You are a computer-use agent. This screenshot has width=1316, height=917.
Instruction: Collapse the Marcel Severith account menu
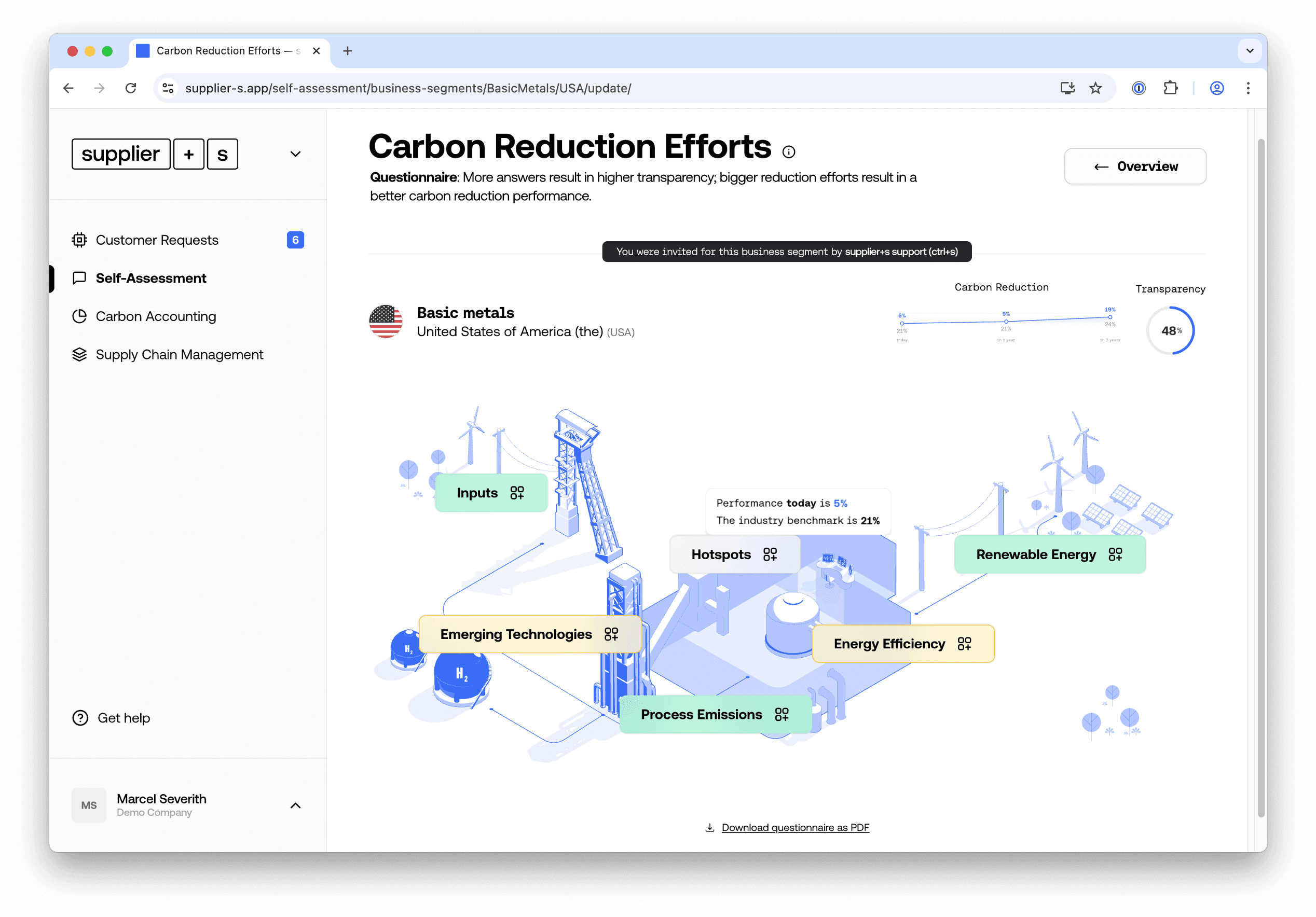pos(295,805)
